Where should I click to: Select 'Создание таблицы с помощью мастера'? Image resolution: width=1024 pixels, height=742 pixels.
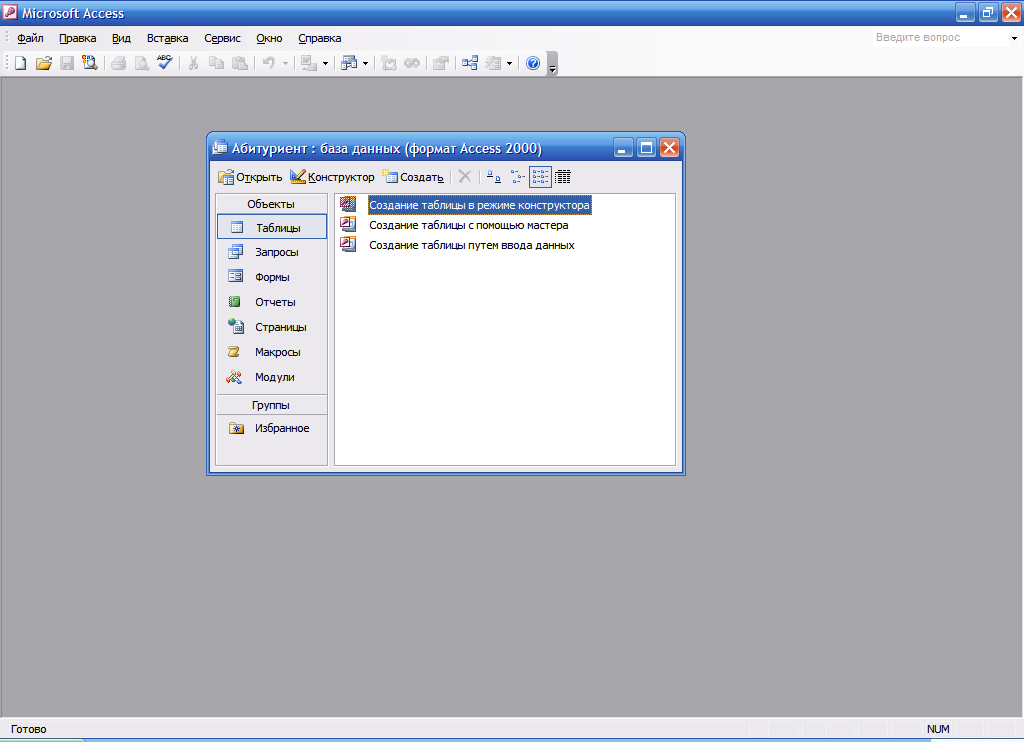468,225
